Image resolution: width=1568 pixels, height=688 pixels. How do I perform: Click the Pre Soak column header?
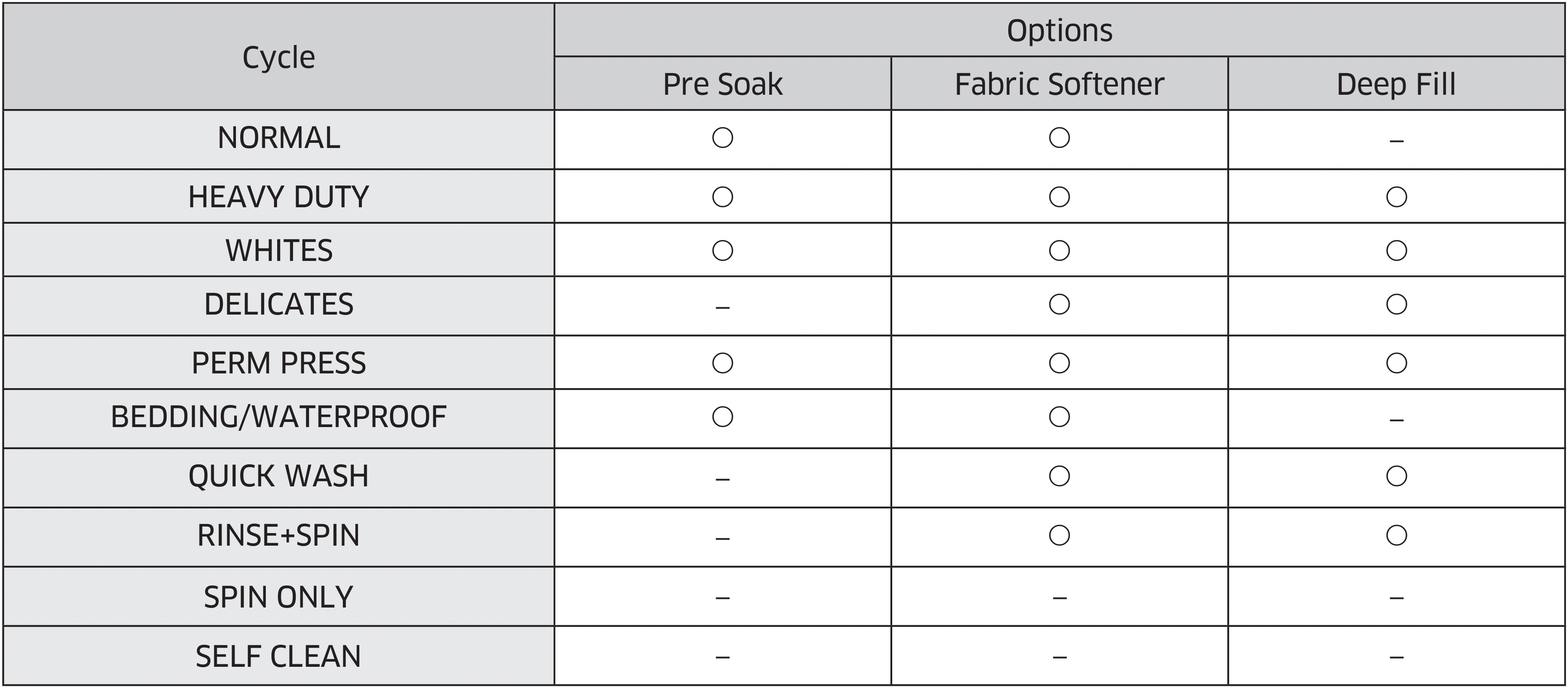pos(723,84)
